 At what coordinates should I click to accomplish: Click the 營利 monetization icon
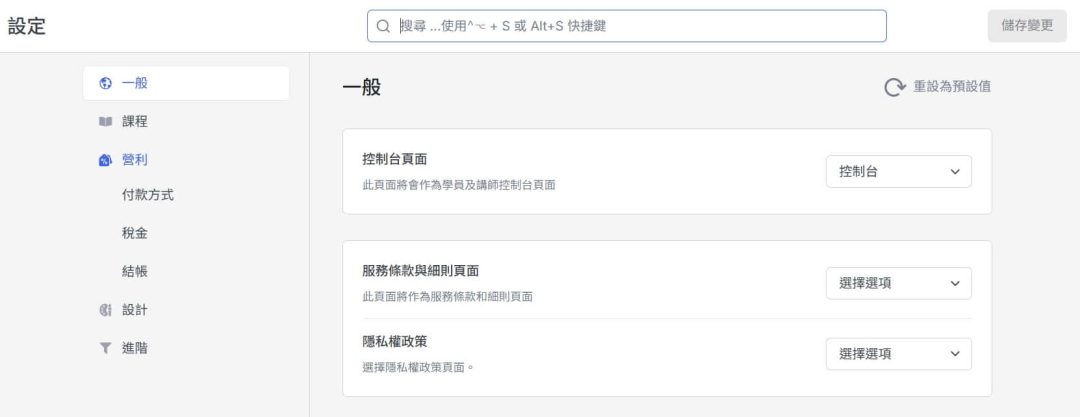[105, 159]
